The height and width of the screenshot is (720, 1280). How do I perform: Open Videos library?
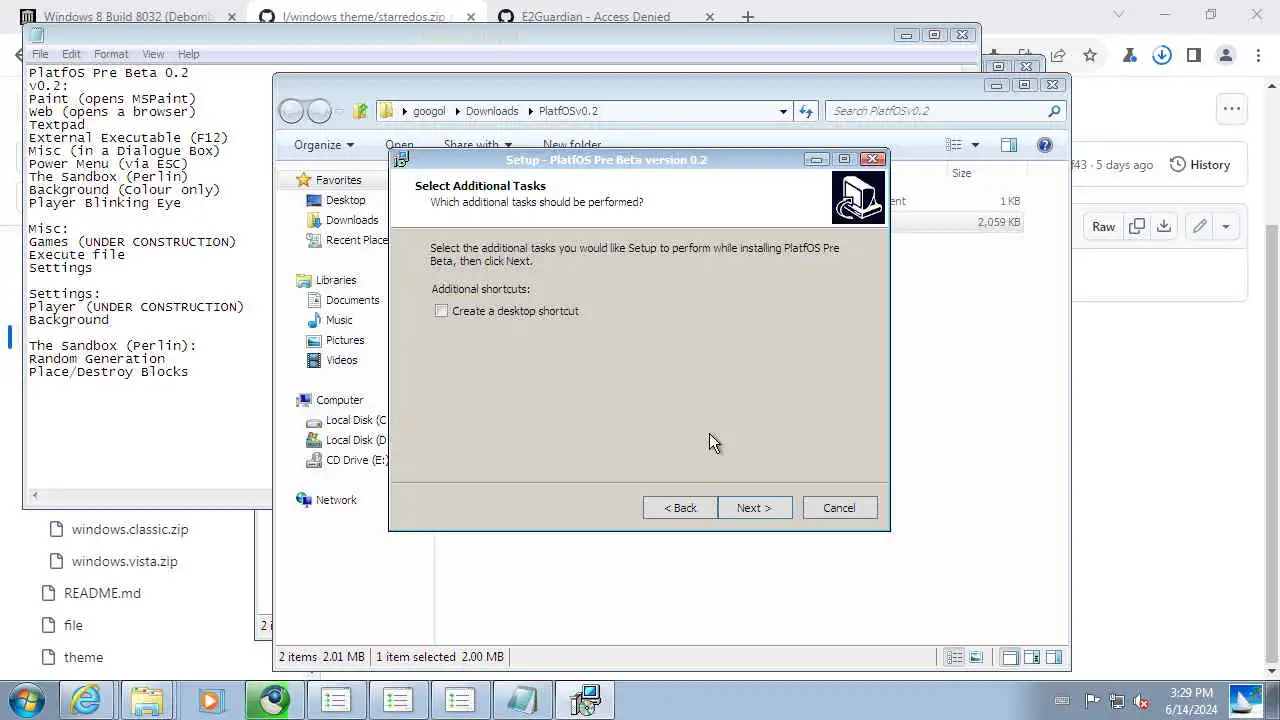click(341, 360)
